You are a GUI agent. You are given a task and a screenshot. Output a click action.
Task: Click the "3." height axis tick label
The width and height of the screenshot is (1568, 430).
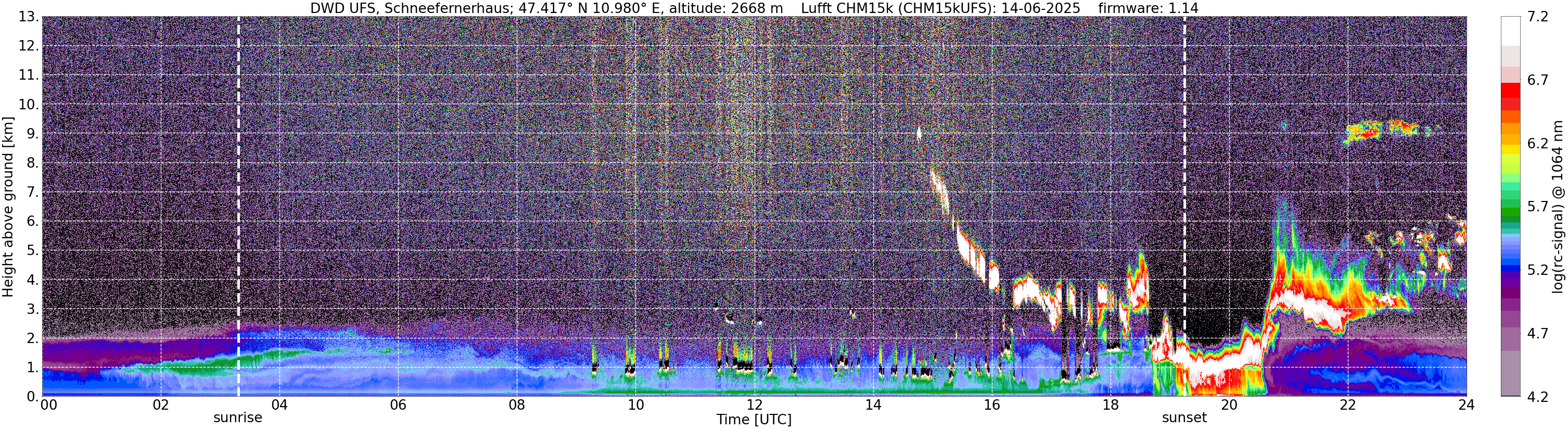coord(32,309)
